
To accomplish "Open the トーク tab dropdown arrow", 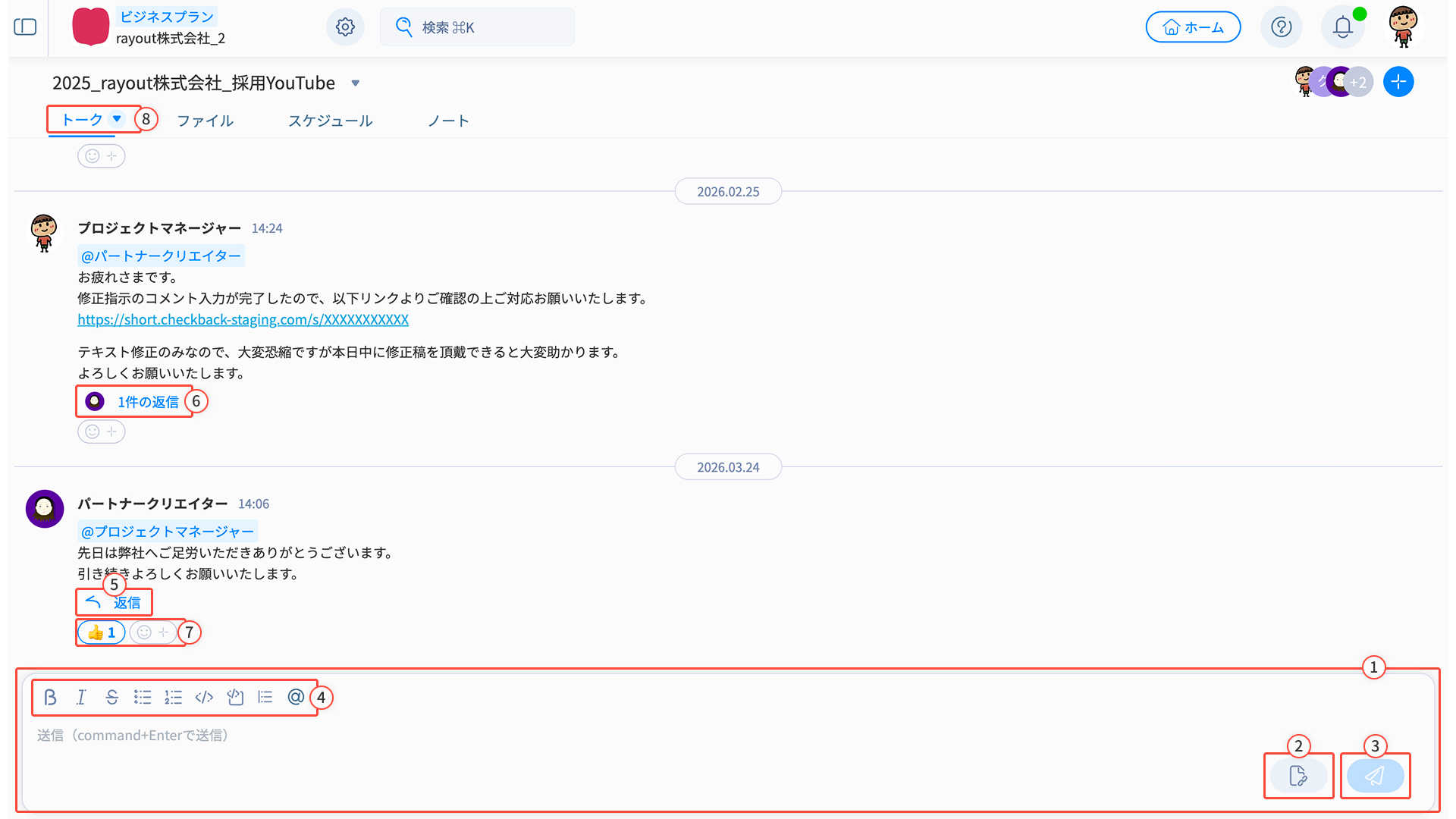I will tap(117, 118).
